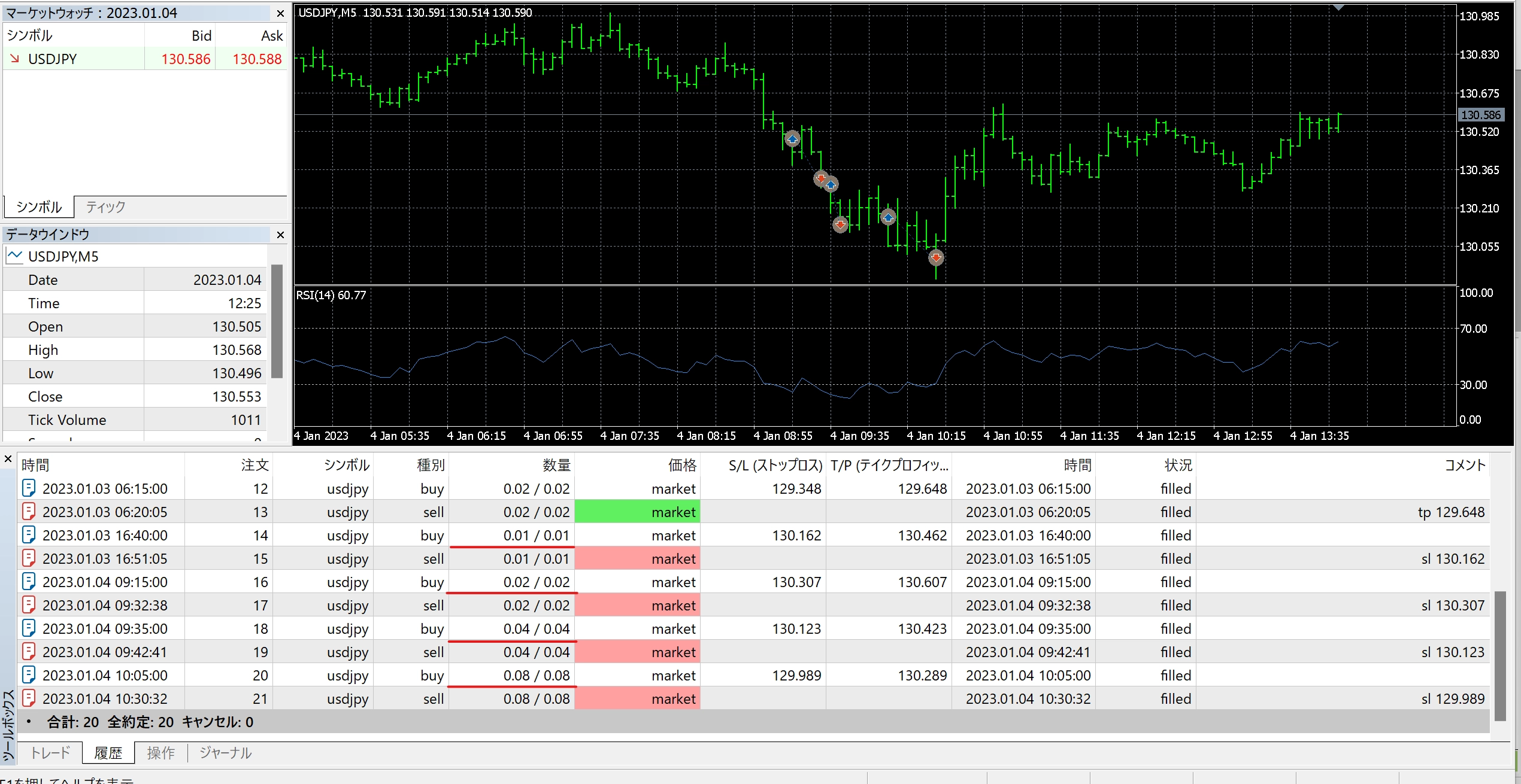Close the Data Window panel
This screenshot has height=784, width=1521.
[280, 235]
